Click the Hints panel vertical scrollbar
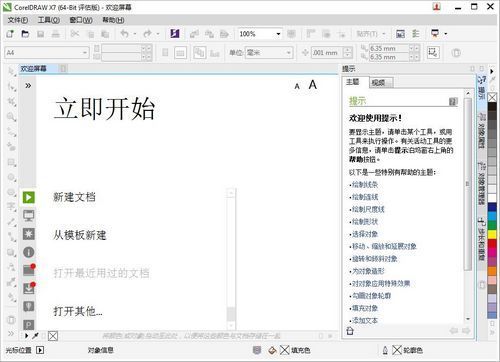This screenshot has width=500, height=362. click(x=468, y=206)
